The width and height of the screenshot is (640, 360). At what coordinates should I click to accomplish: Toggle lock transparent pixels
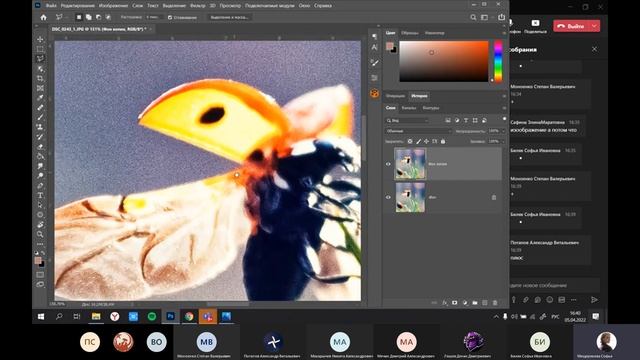[410, 141]
